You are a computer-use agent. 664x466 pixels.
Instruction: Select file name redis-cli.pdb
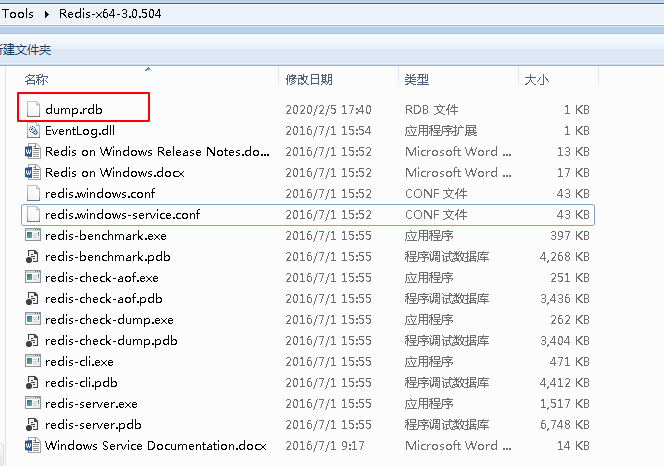point(81,383)
